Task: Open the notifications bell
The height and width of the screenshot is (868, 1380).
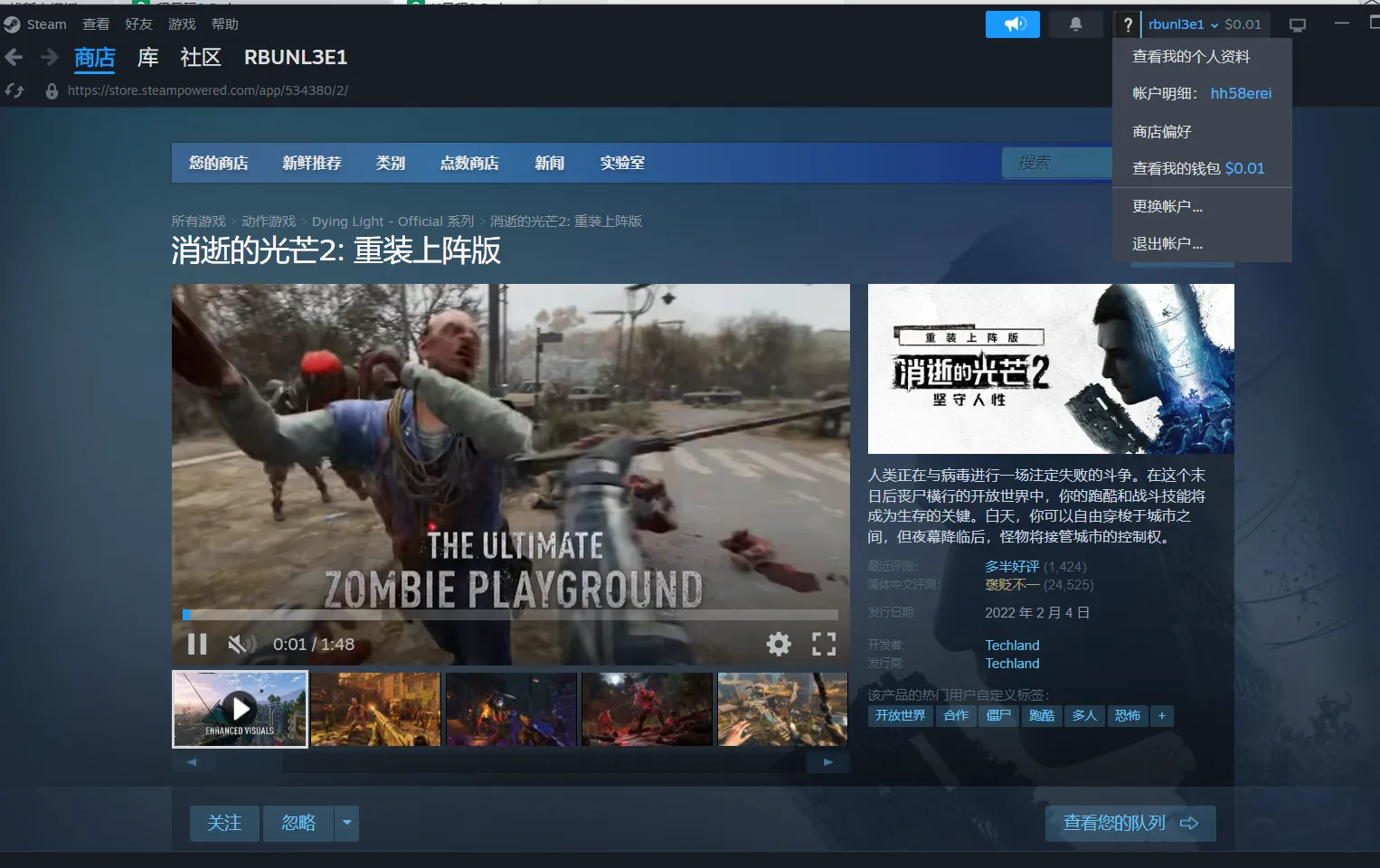Action: click(x=1075, y=24)
